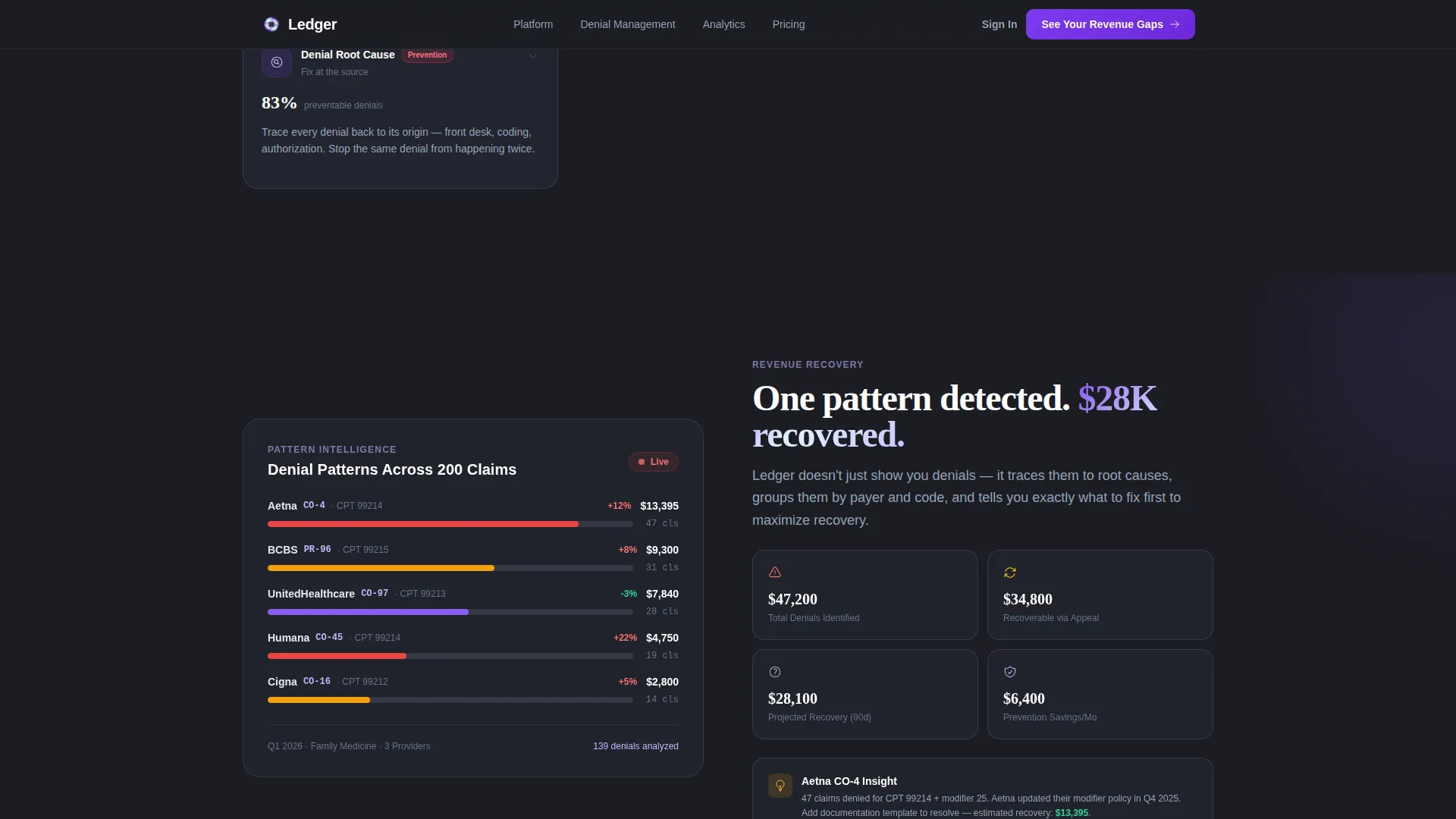Click the CO-45 denial code tag
The height and width of the screenshot is (819, 1456).
click(x=329, y=637)
